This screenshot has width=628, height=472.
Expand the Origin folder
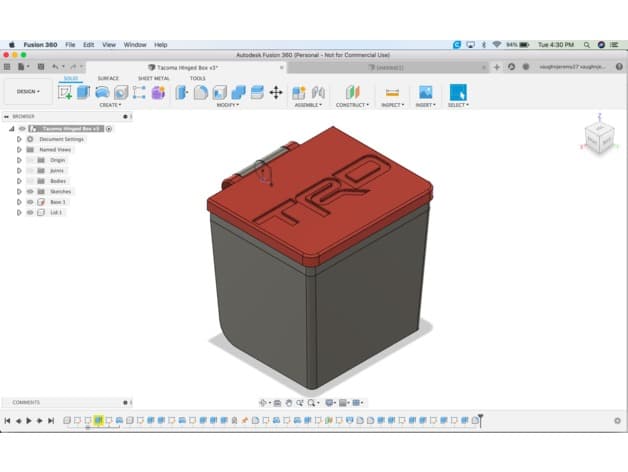[19, 160]
